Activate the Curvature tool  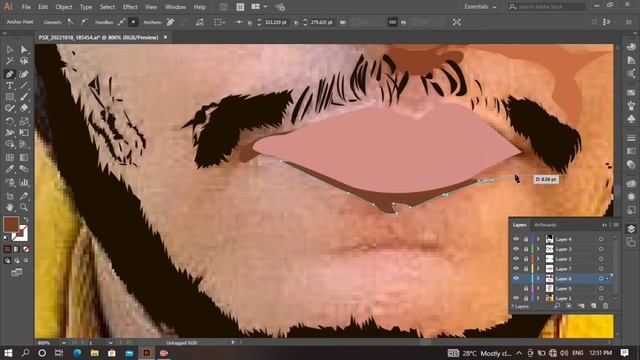(x=24, y=74)
